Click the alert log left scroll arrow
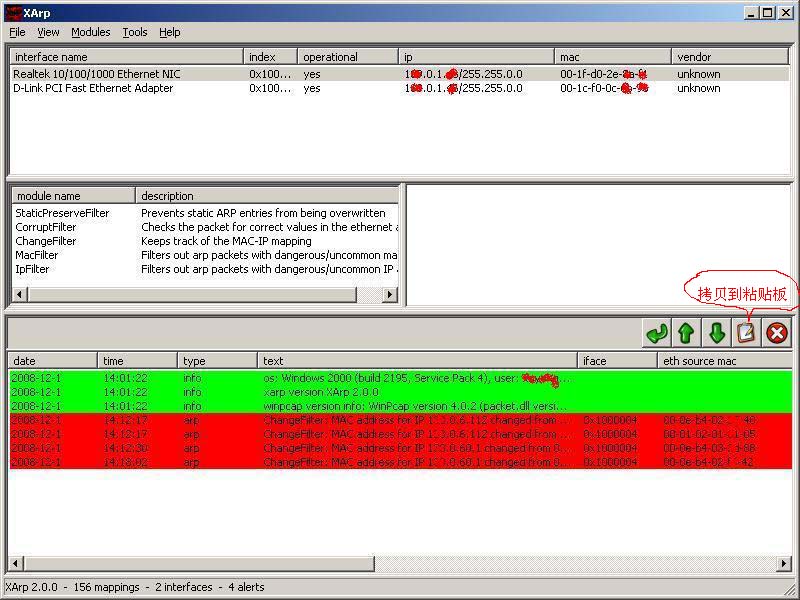This screenshot has height=600, width=800. point(15,564)
